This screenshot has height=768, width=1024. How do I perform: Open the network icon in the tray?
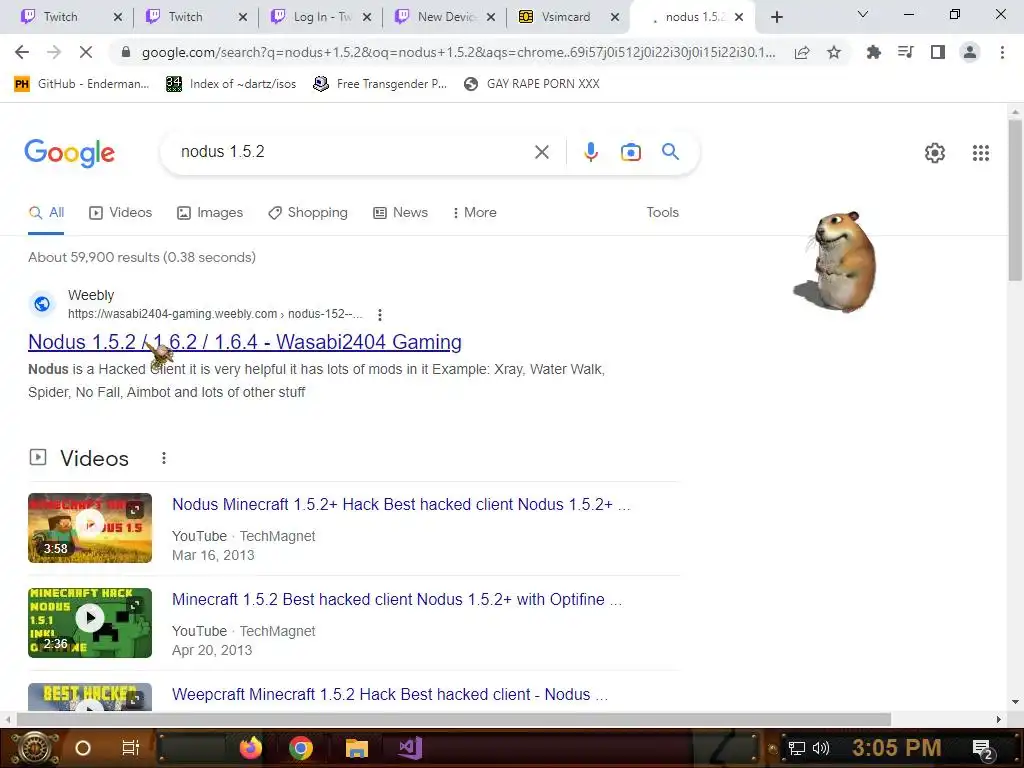tap(797, 748)
